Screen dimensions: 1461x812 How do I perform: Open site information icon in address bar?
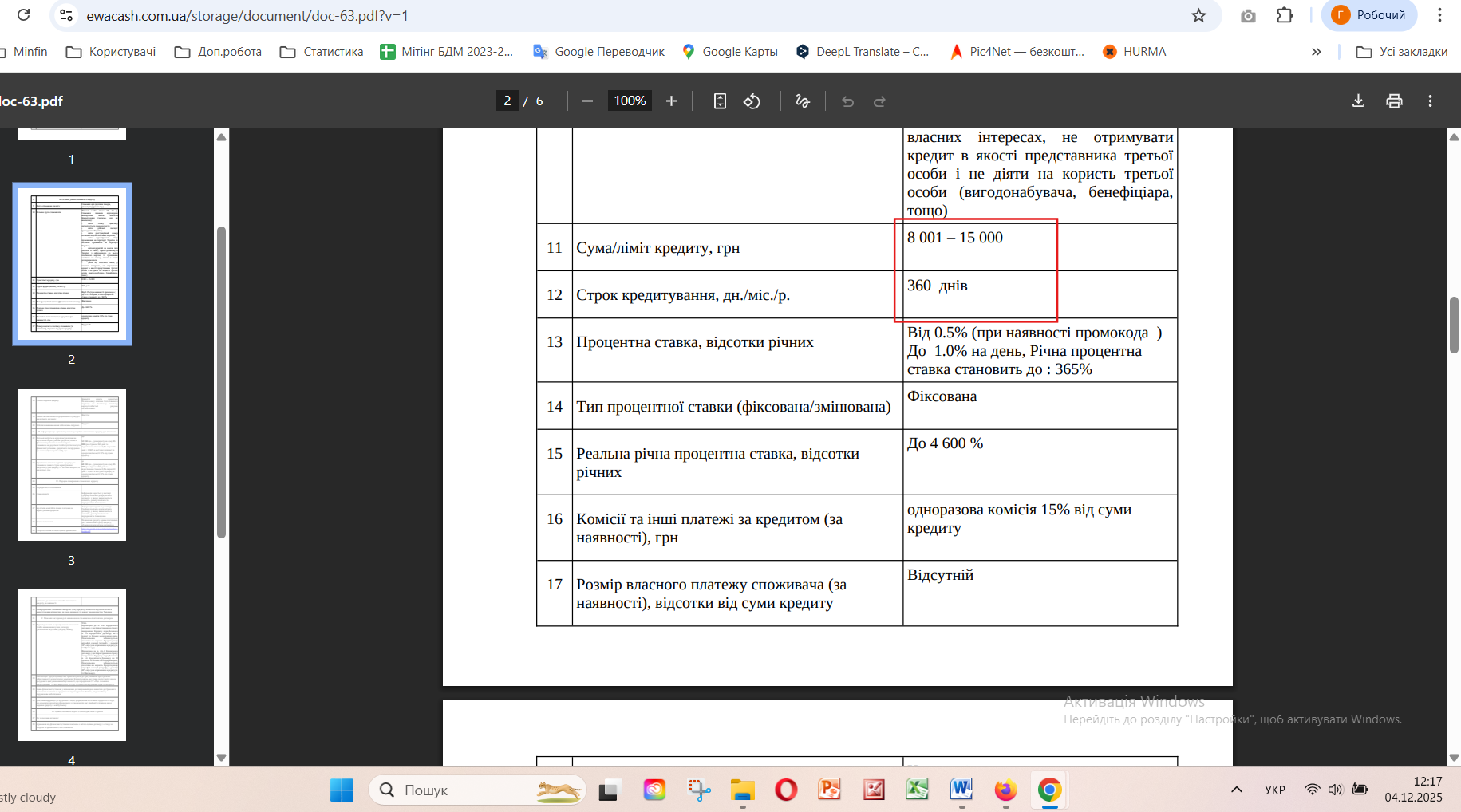click(67, 15)
